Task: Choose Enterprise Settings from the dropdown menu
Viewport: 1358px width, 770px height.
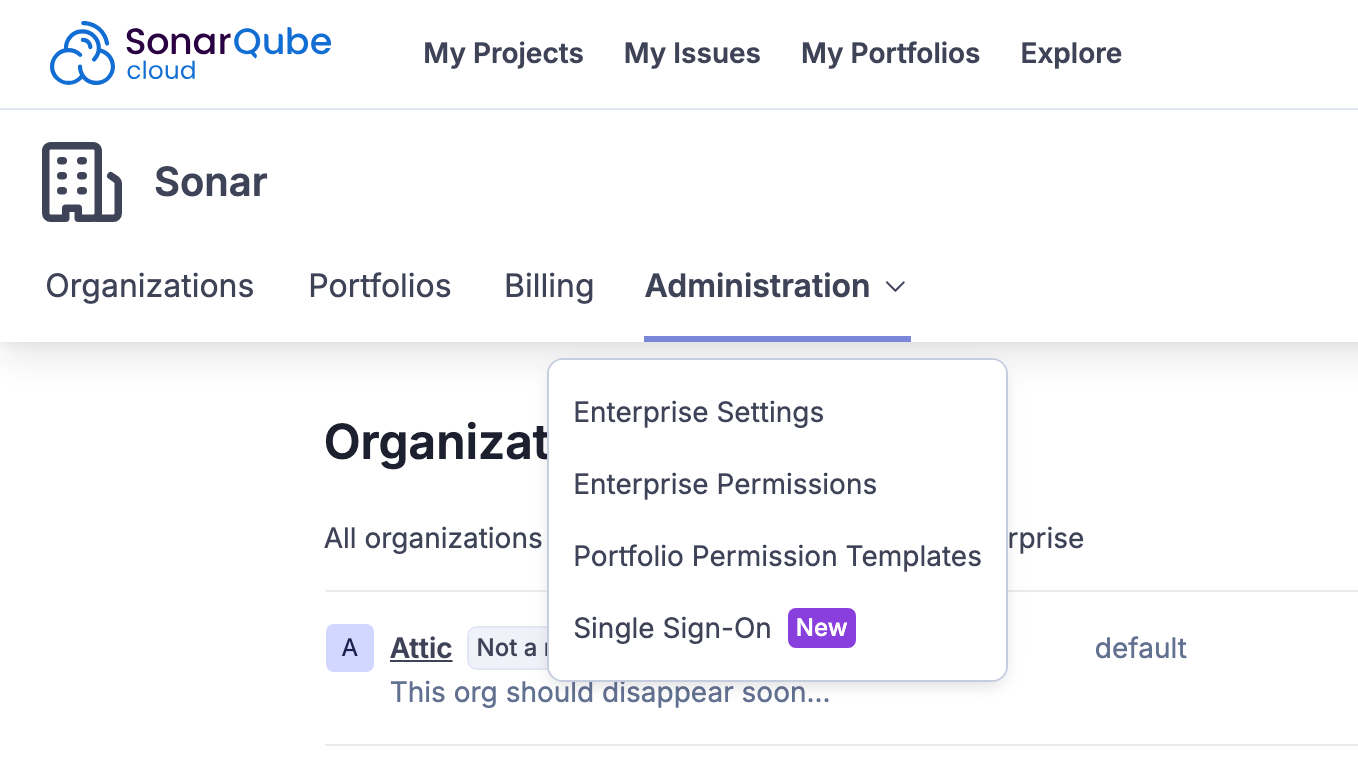Action: [698, 412]
